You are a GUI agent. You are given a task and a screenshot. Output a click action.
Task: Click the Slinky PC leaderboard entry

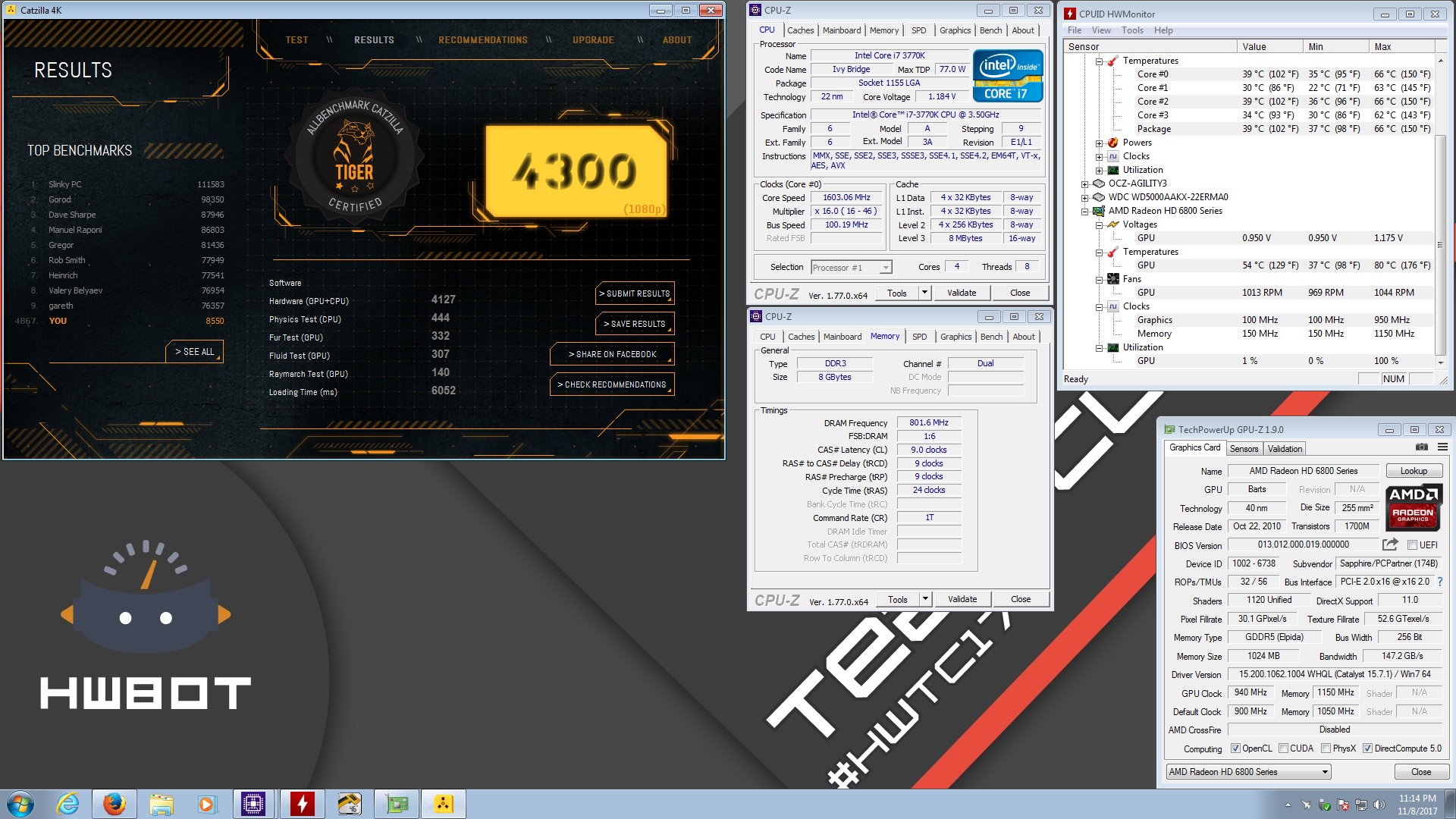click(x=127, y=184)
